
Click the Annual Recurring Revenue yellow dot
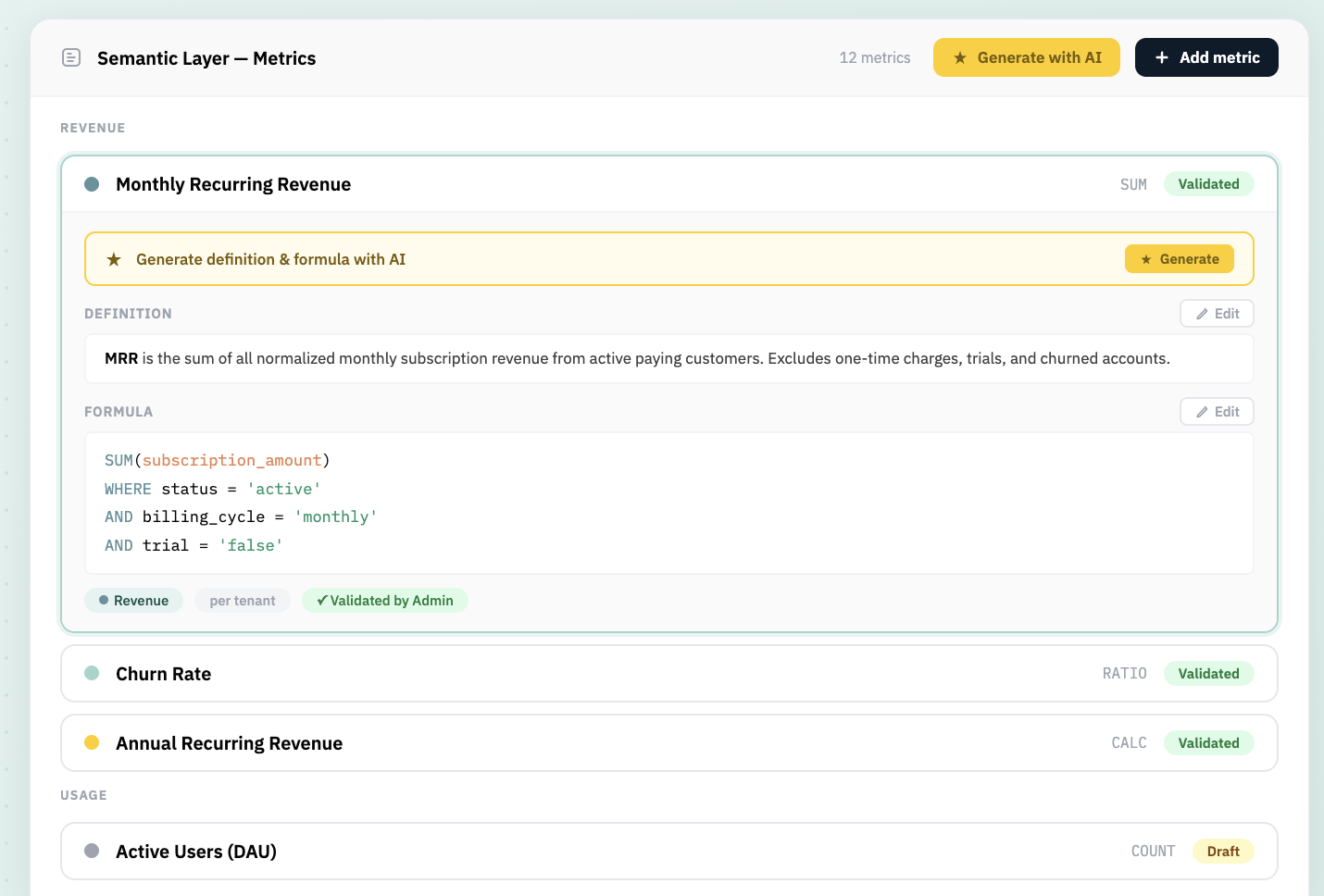pyautogui.click(x=92, y=742)
